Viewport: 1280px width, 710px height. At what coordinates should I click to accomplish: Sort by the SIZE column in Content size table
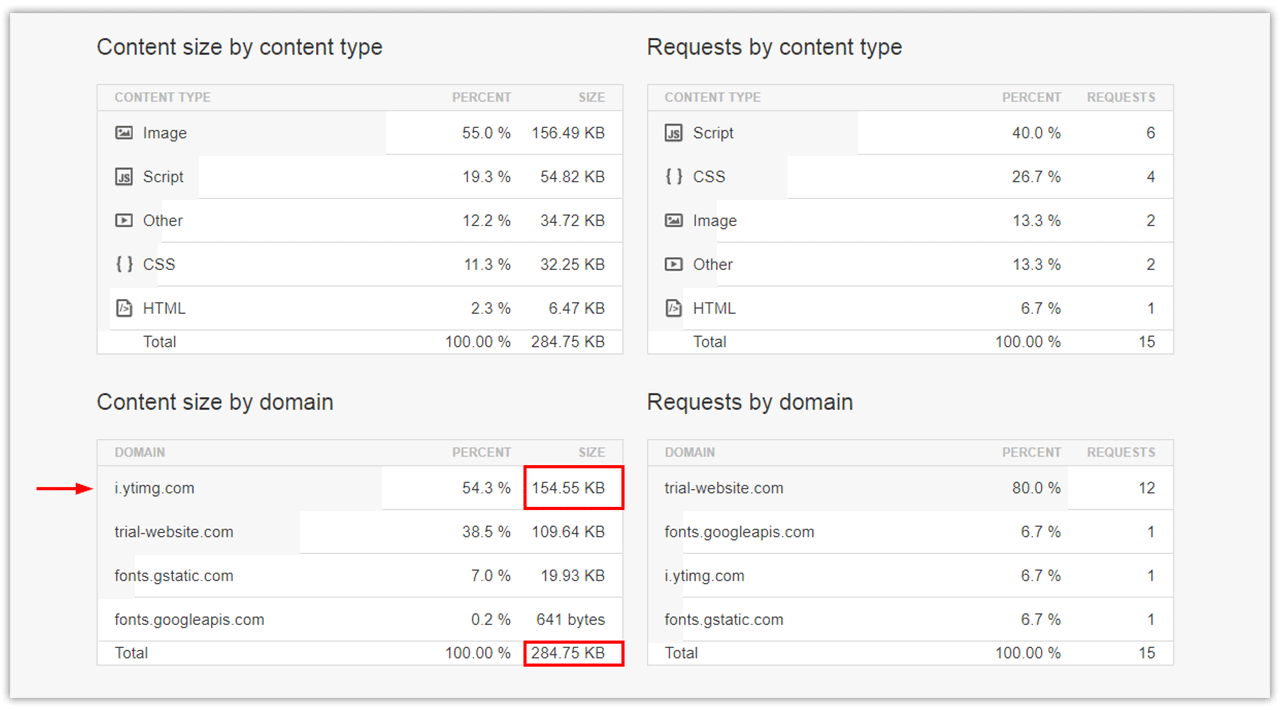click(591, 97)
